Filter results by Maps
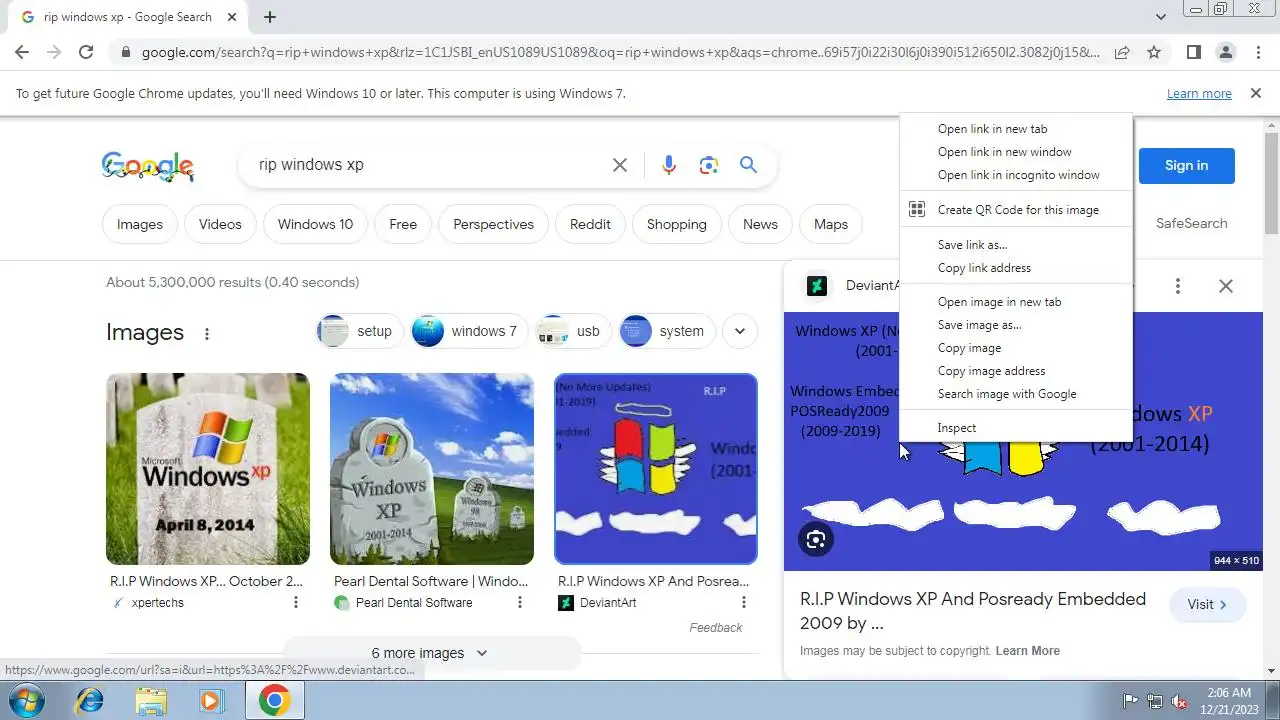Viewport: 1280px width, 720px height. point(831,224)
